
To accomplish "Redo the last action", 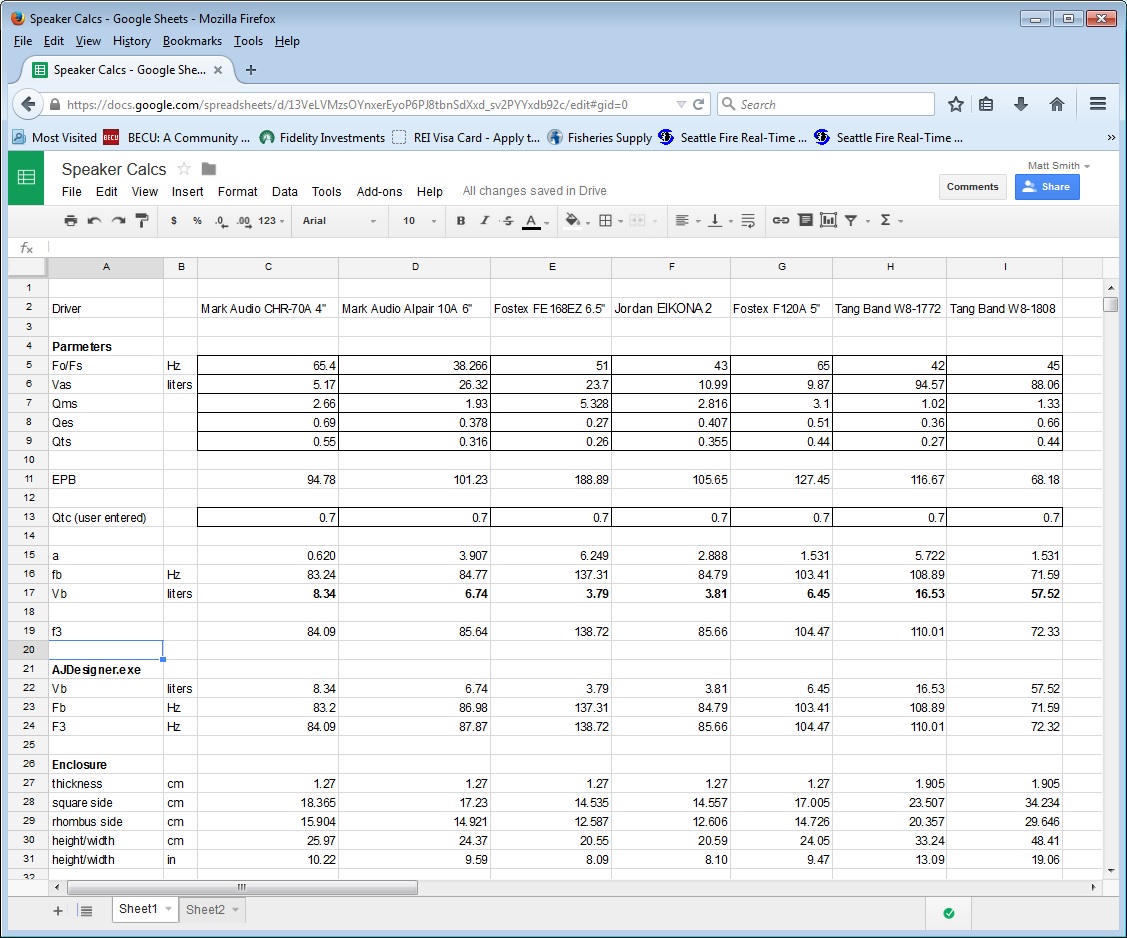I will (x=119, y=221).
